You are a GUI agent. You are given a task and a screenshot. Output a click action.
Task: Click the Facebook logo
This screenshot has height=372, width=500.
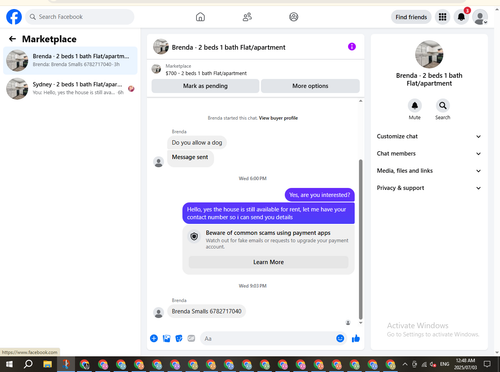[x=14, y=17]
